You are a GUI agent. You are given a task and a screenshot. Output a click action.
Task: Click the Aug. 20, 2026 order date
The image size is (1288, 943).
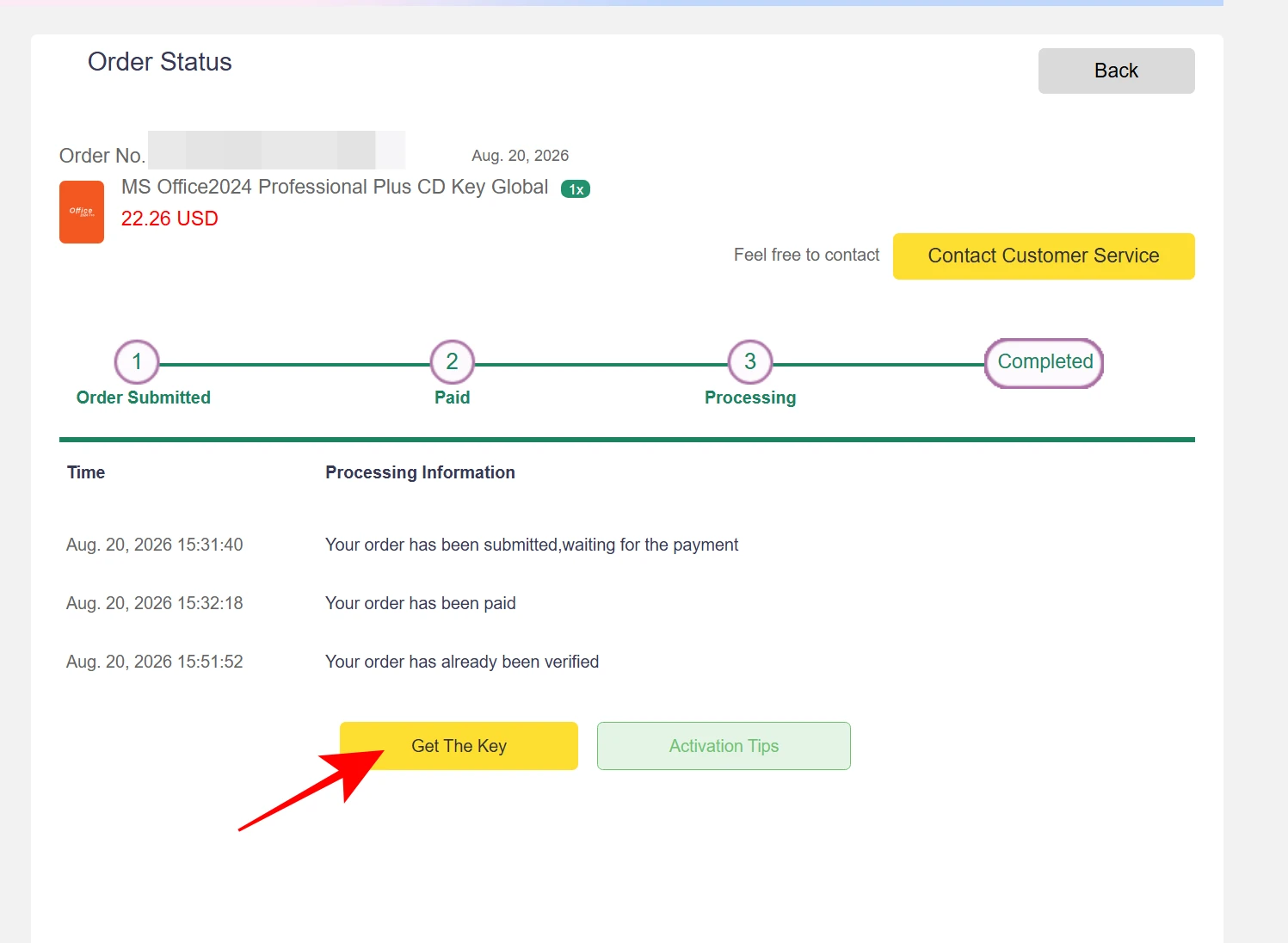[x=520, y=156]
